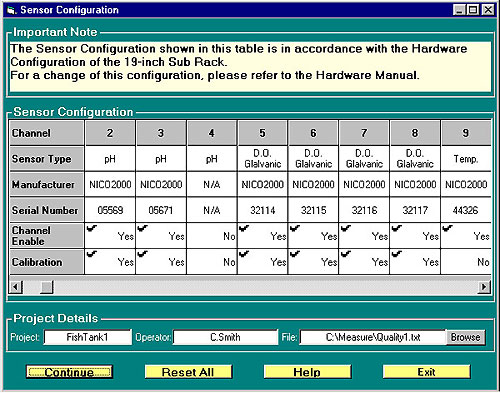This screenshot has height=393, width=500.
Task: Click the Reset All button
Action: [188, 372]
